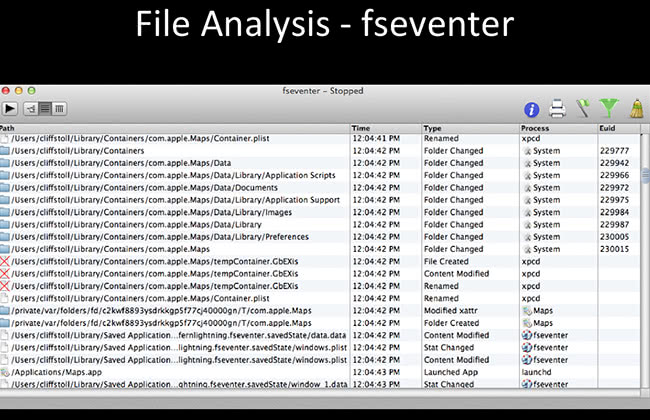The width and height of the screenshot is (650, 420).
Task: Click the folder icon of the Folder Created row
Action: 5,323
